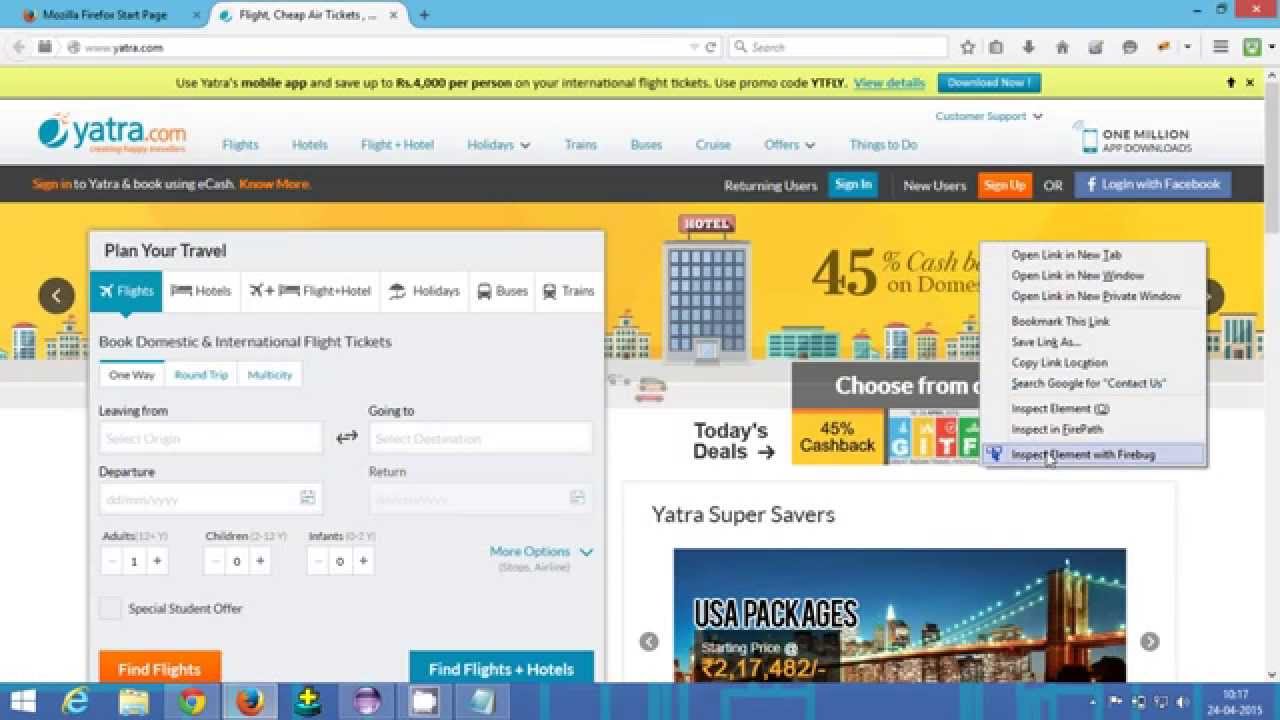This screenshot has width=1280, height=720.
Task: Open the View details promo link
Action: 889,83
